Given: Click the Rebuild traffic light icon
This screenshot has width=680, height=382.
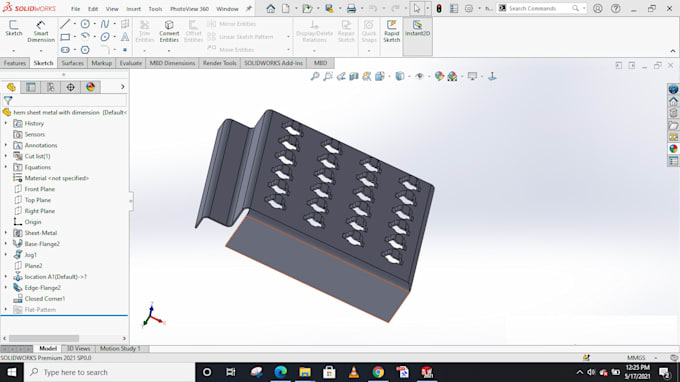Looking at the screenshot, I should pos(439,8).
